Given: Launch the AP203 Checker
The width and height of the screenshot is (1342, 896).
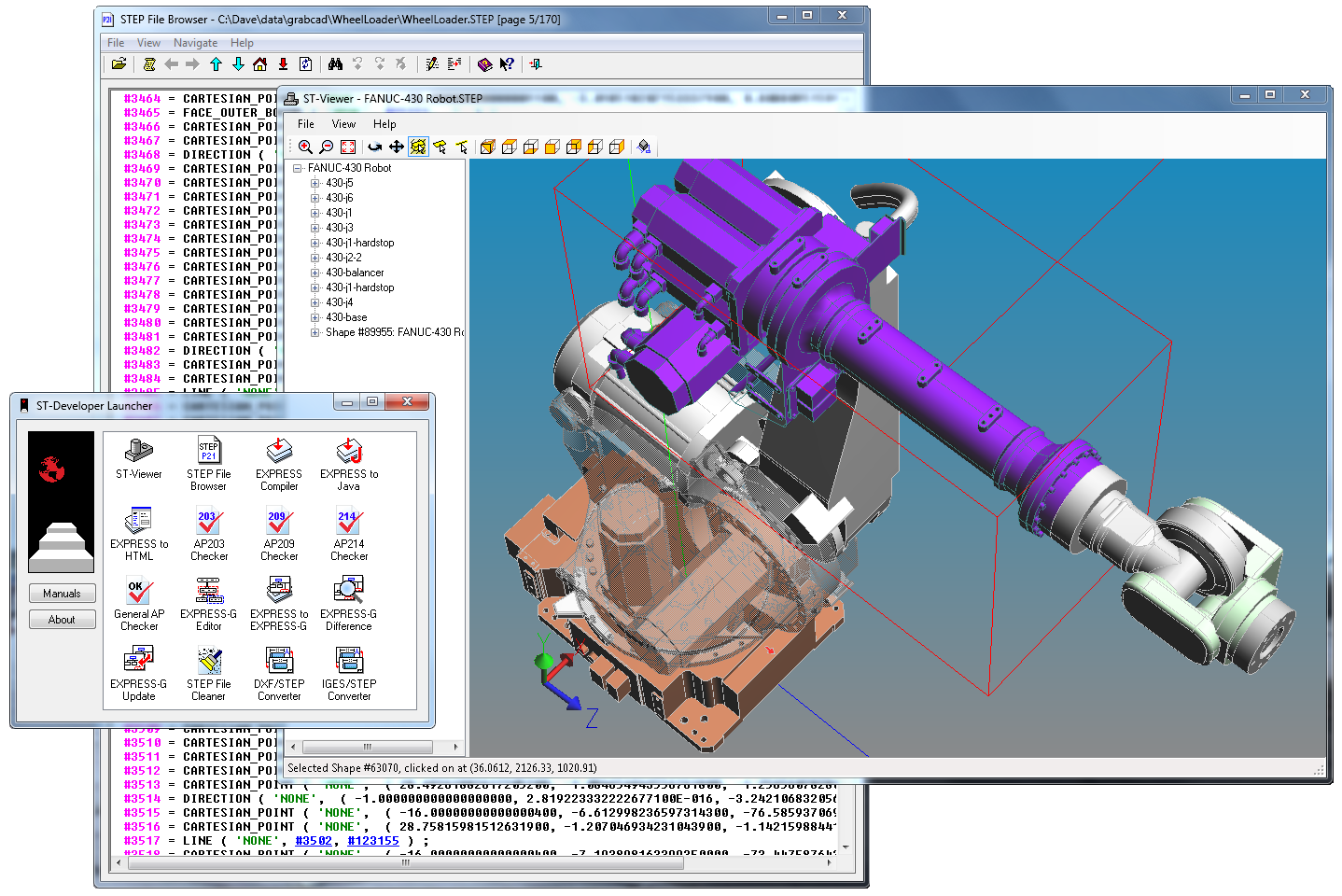Looking at the screenshot, I should click(x=209, y=533).
